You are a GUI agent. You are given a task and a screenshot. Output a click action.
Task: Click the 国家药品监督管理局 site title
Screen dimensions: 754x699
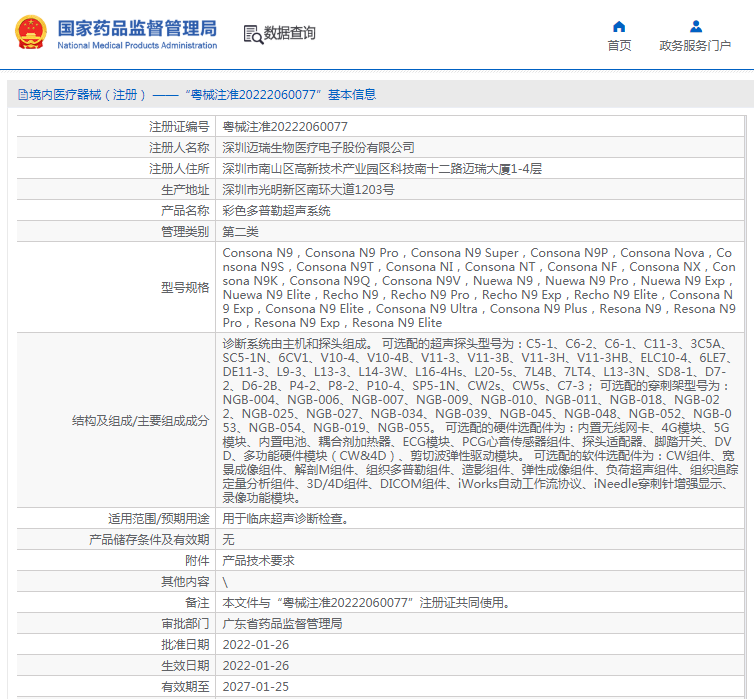click(136, 27)
